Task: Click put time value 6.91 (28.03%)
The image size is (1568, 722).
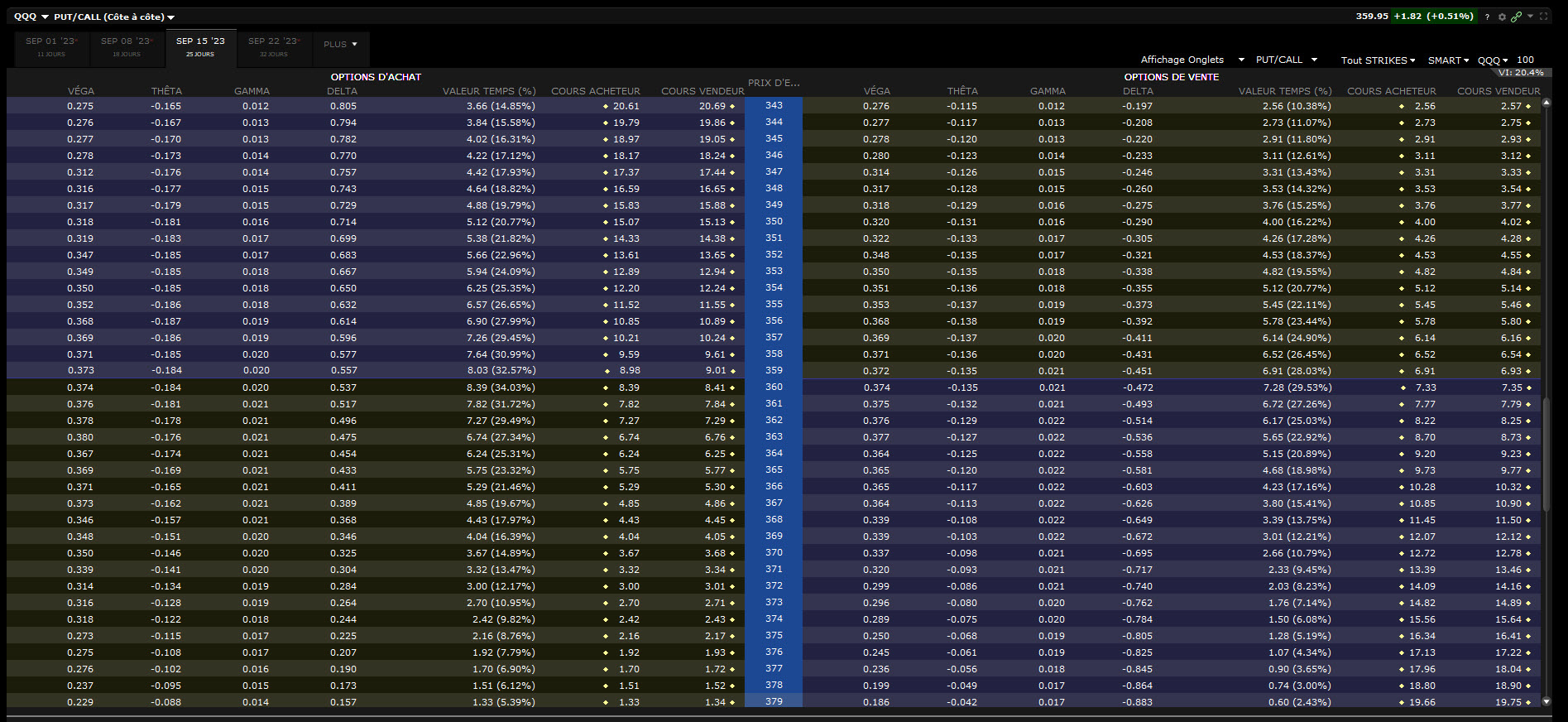Action: (1297, 371)
